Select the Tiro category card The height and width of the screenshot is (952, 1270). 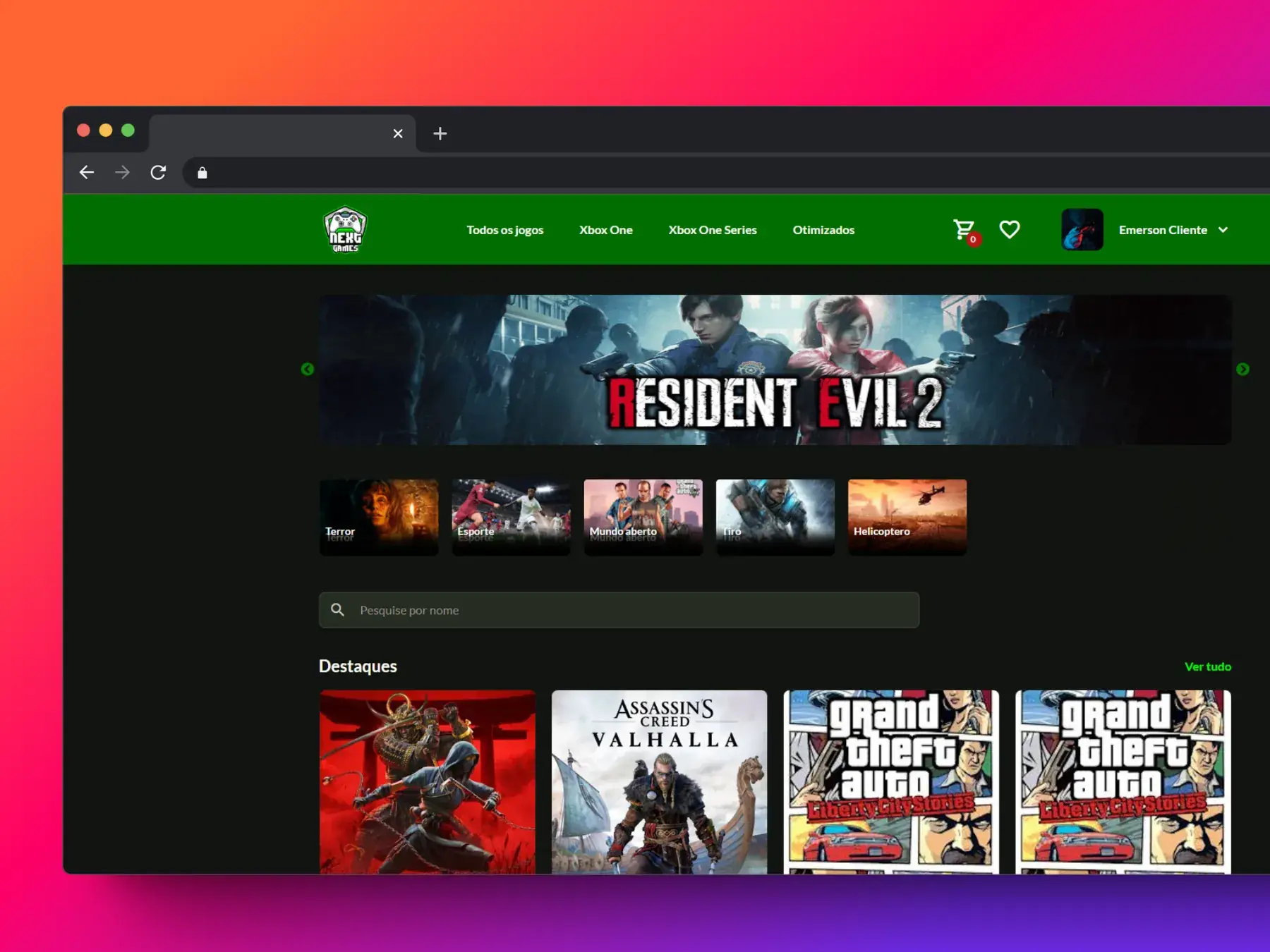[x=775, y=517]
